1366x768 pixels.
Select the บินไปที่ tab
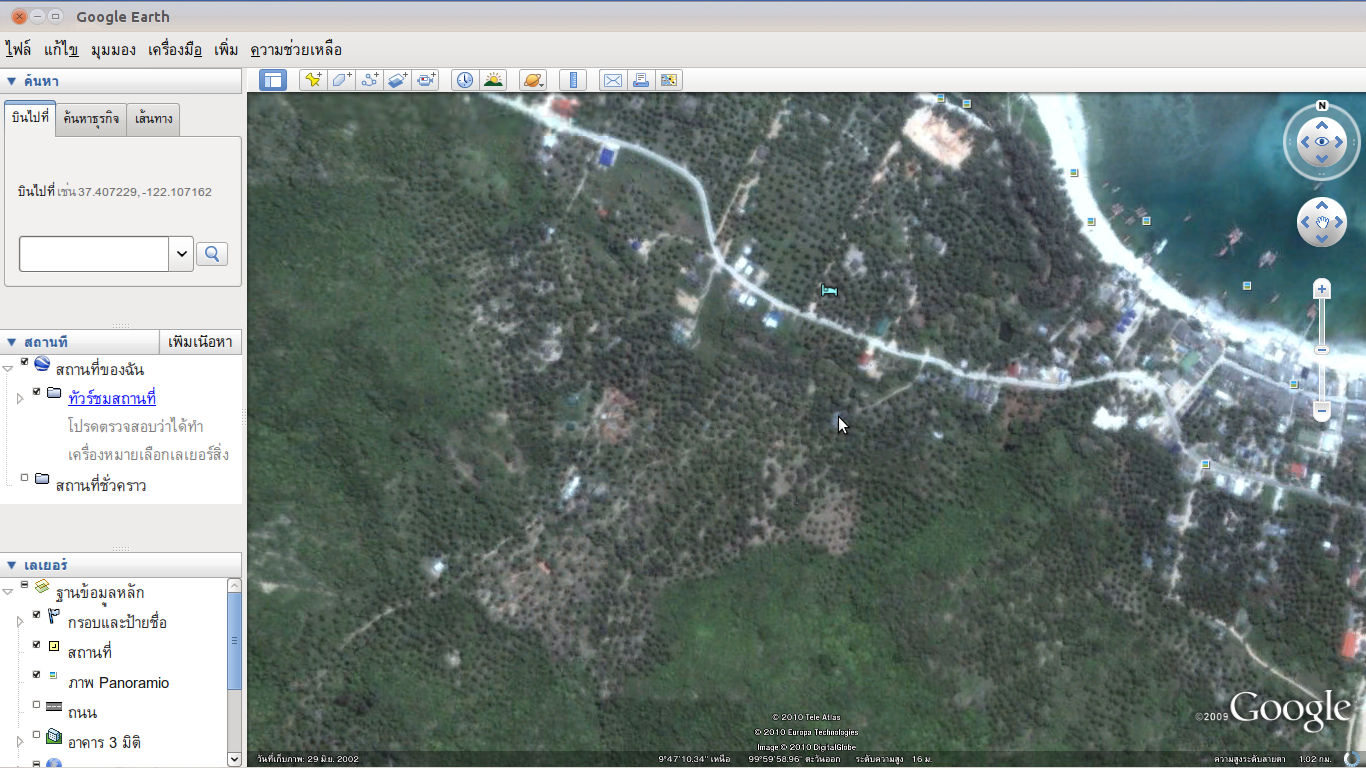pos(29,117)
